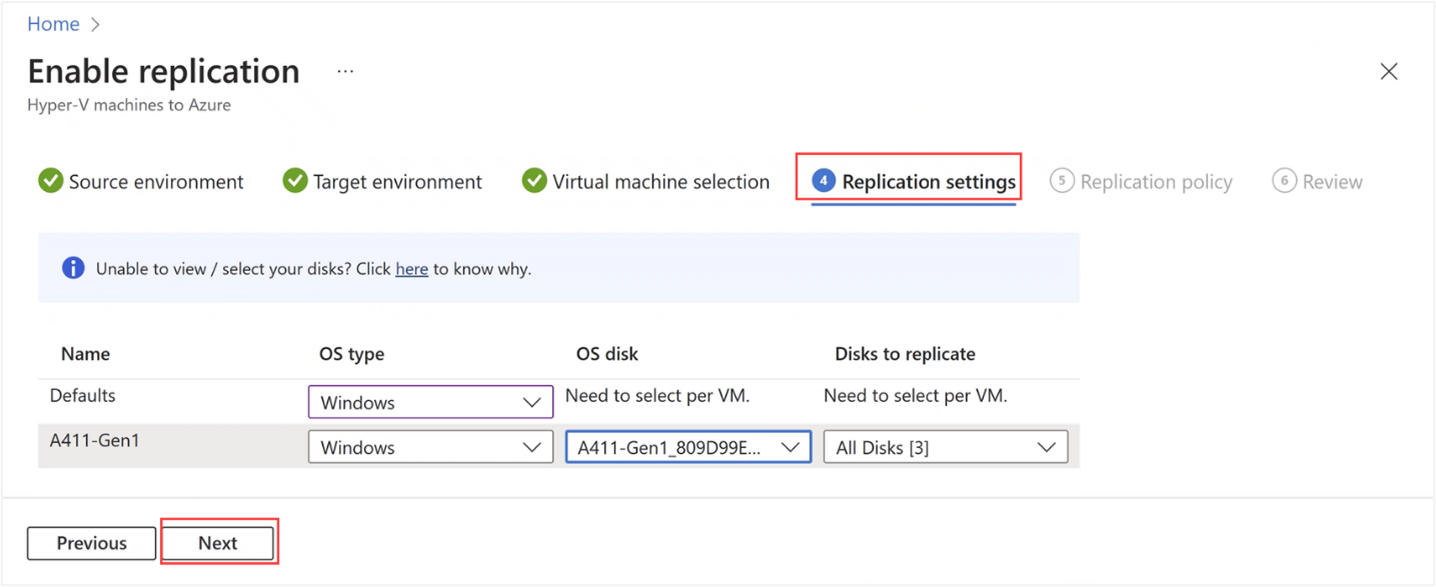Select the Source environment step
The width and height of the screenshot is (1436, 587).
point(155,181)
